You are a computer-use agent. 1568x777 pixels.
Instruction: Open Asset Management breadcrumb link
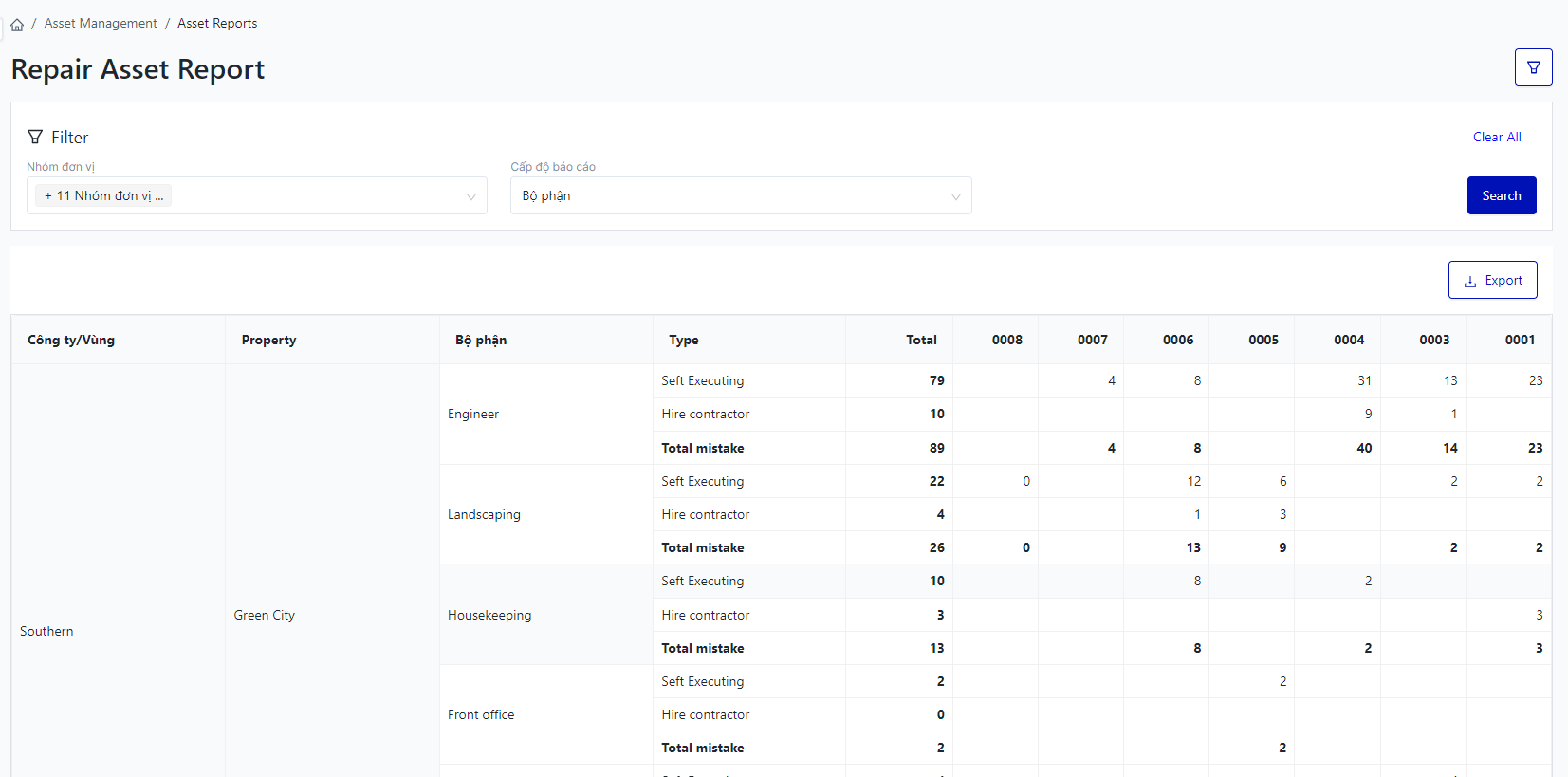pos(101,24)
